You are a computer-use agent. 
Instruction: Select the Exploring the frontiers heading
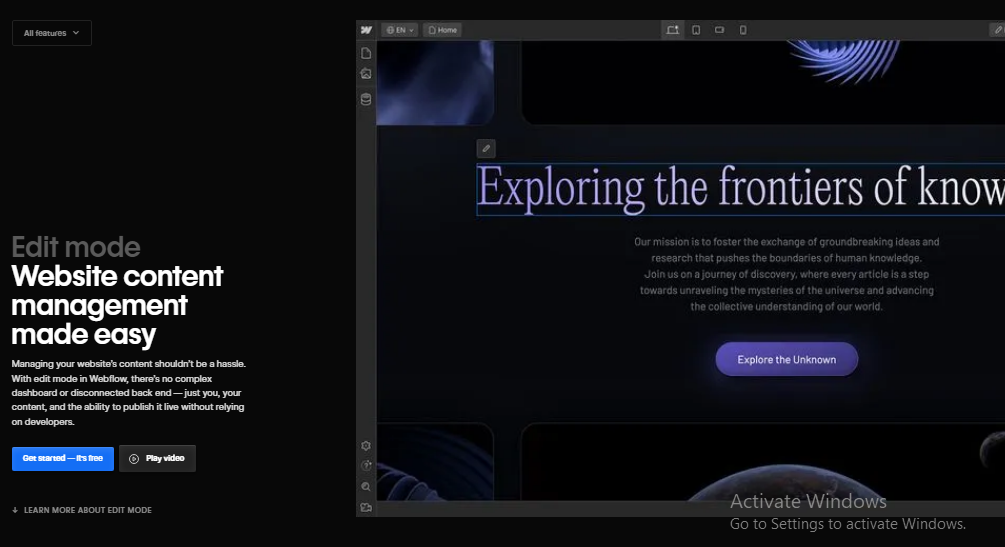[740, 189]
